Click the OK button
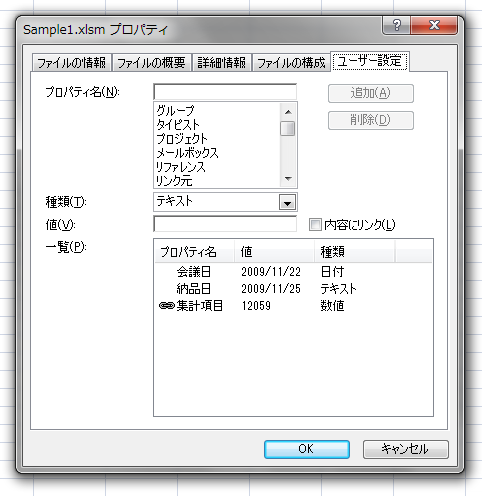The height and width of the screenshot is (496, 482). (307, 449)
